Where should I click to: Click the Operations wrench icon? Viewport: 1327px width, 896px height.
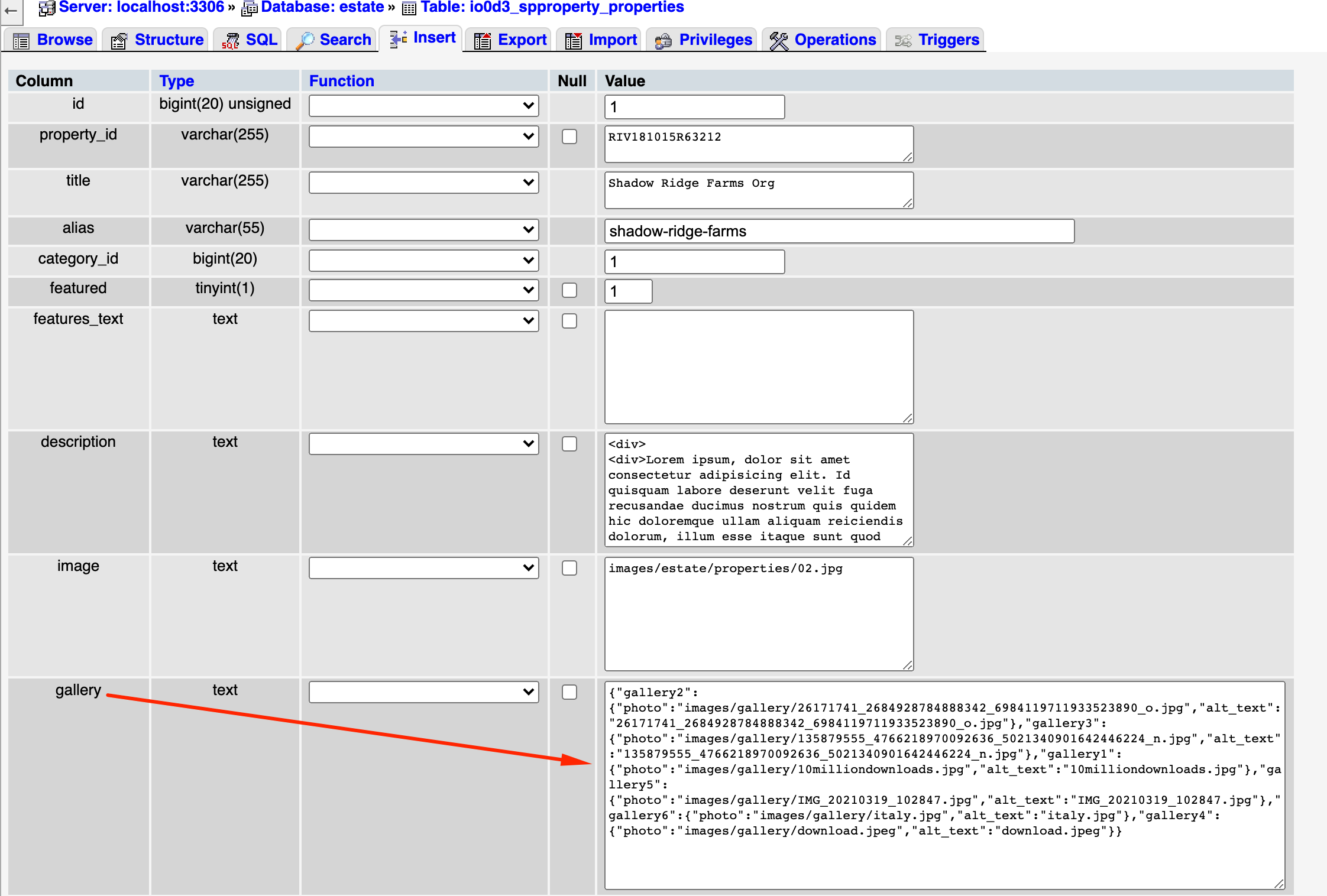click(779, 41)
